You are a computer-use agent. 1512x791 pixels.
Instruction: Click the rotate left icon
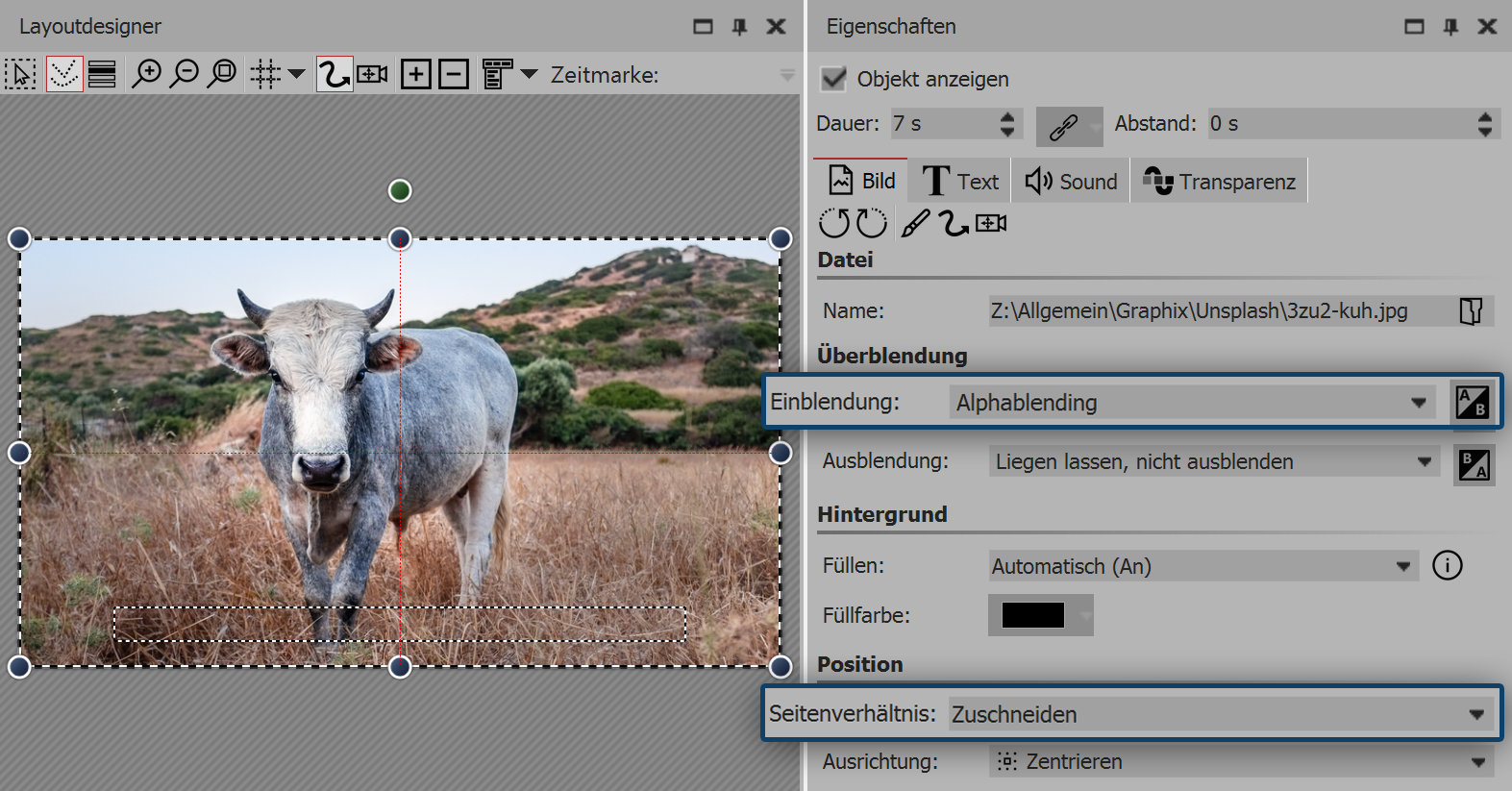pyautogui.click(x=833, y=223)
